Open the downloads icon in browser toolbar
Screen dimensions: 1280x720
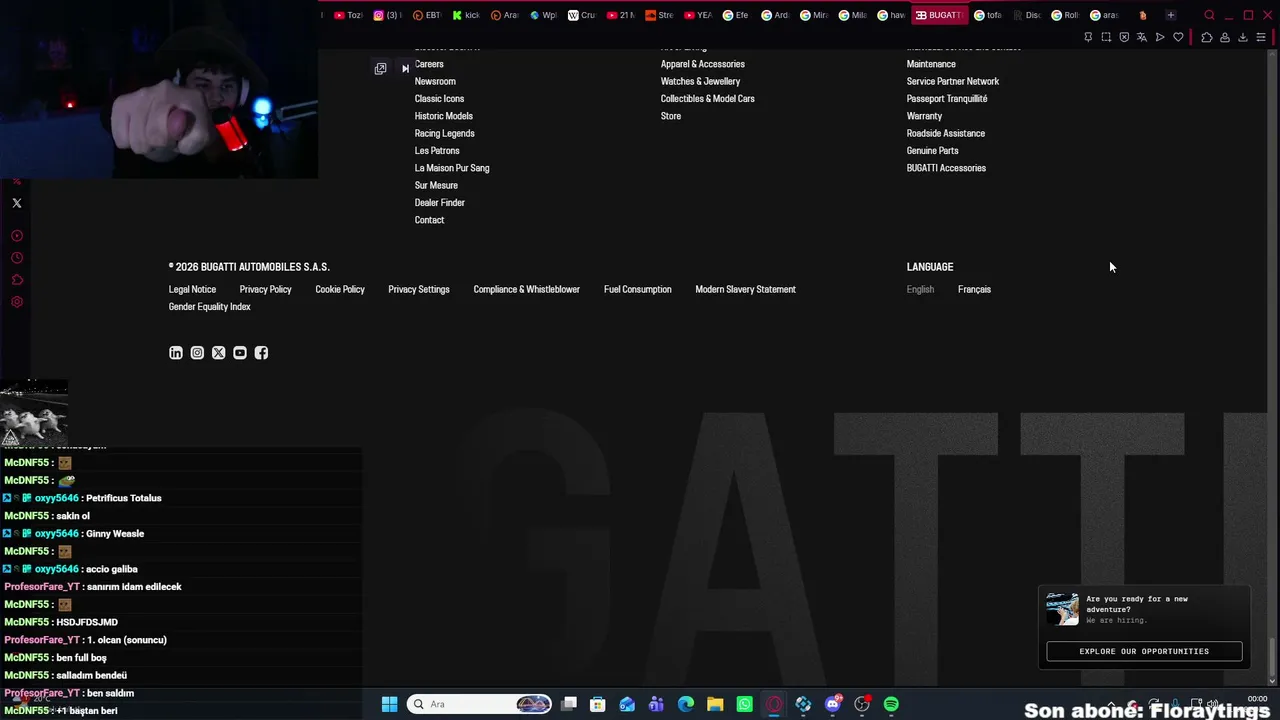(1243, 38)
